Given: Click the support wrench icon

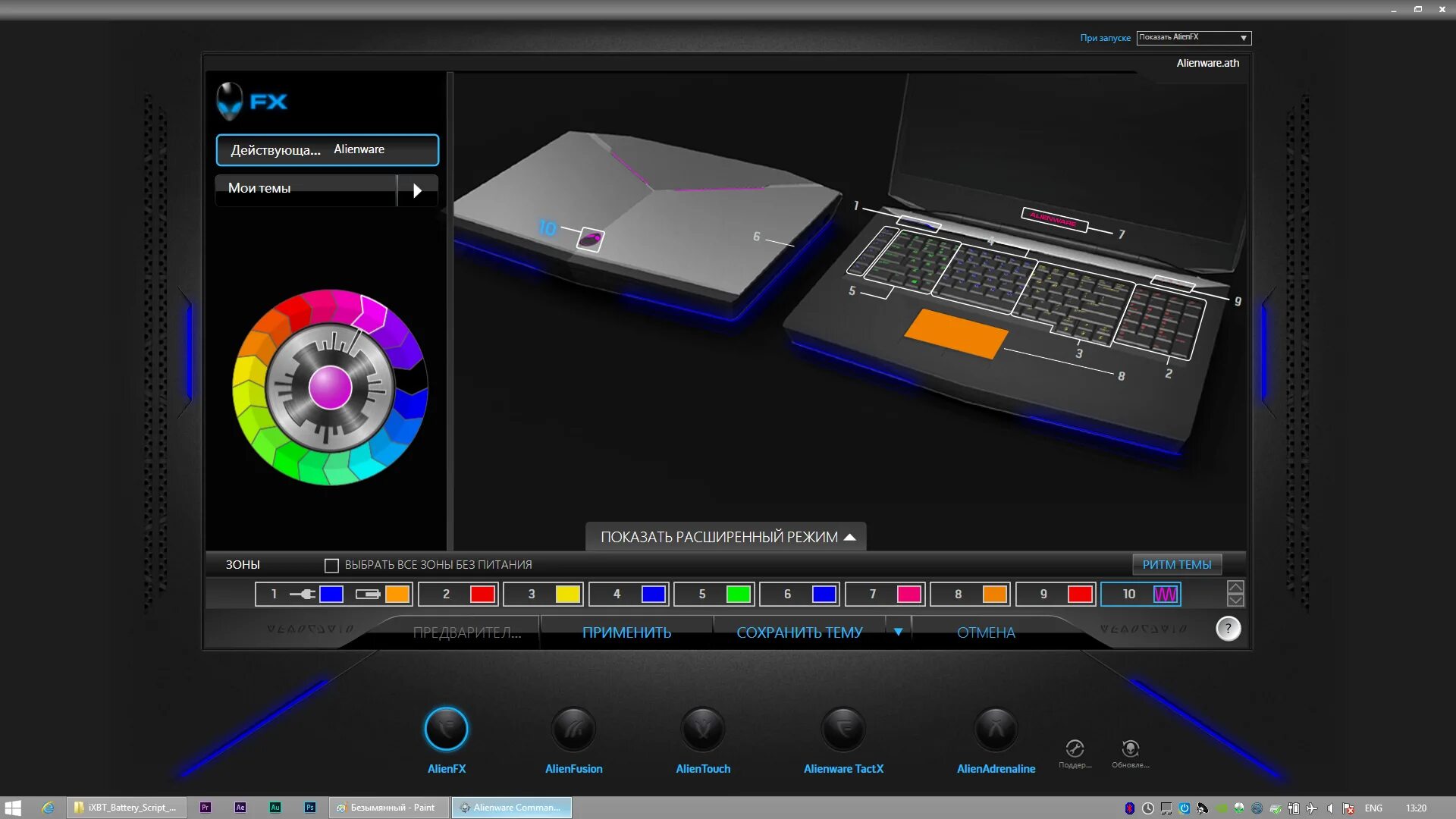Looking at the screenshot, I should point(1075,749).
